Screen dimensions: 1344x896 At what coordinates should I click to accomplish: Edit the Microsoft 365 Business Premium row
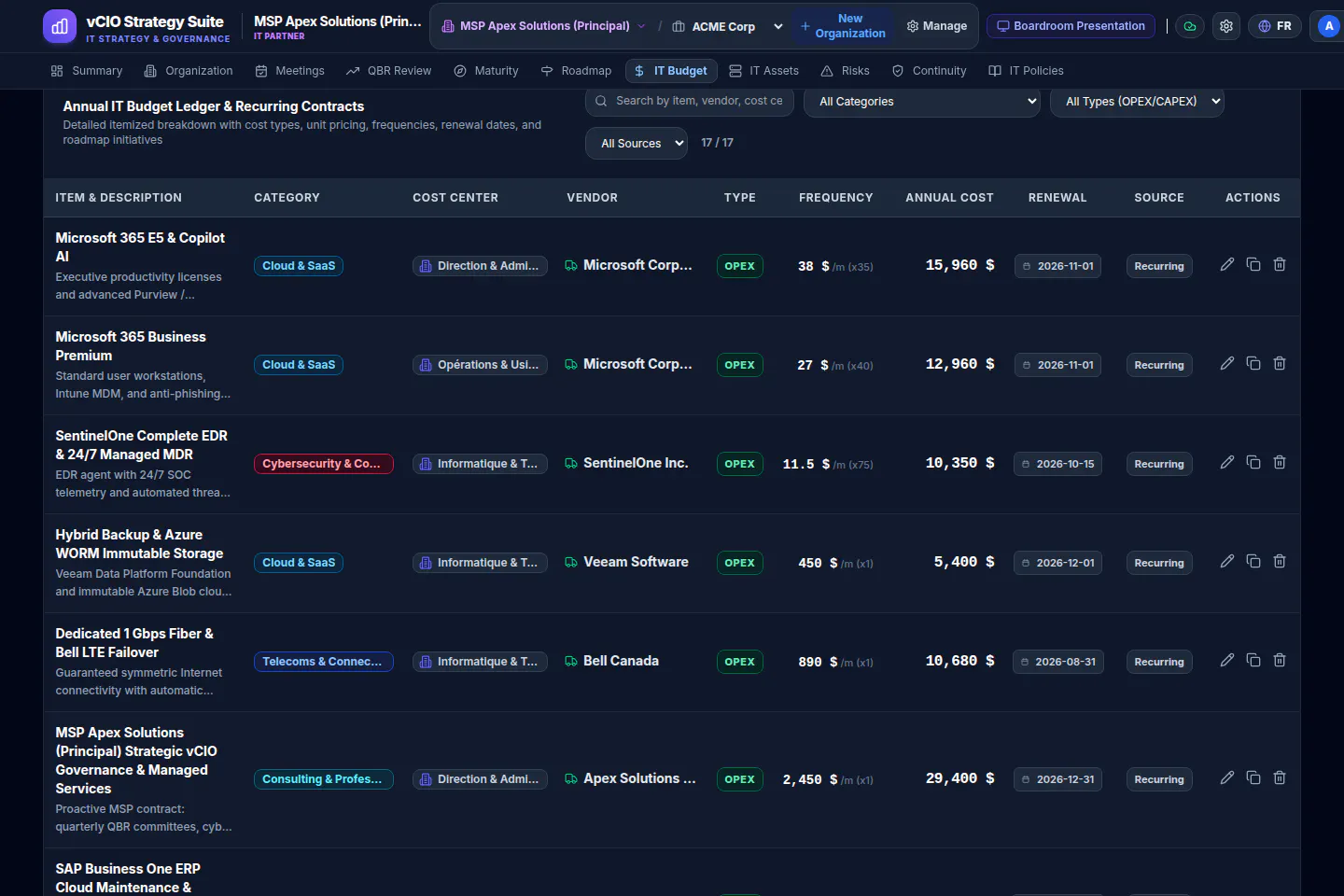click(x=1227, y=363)
